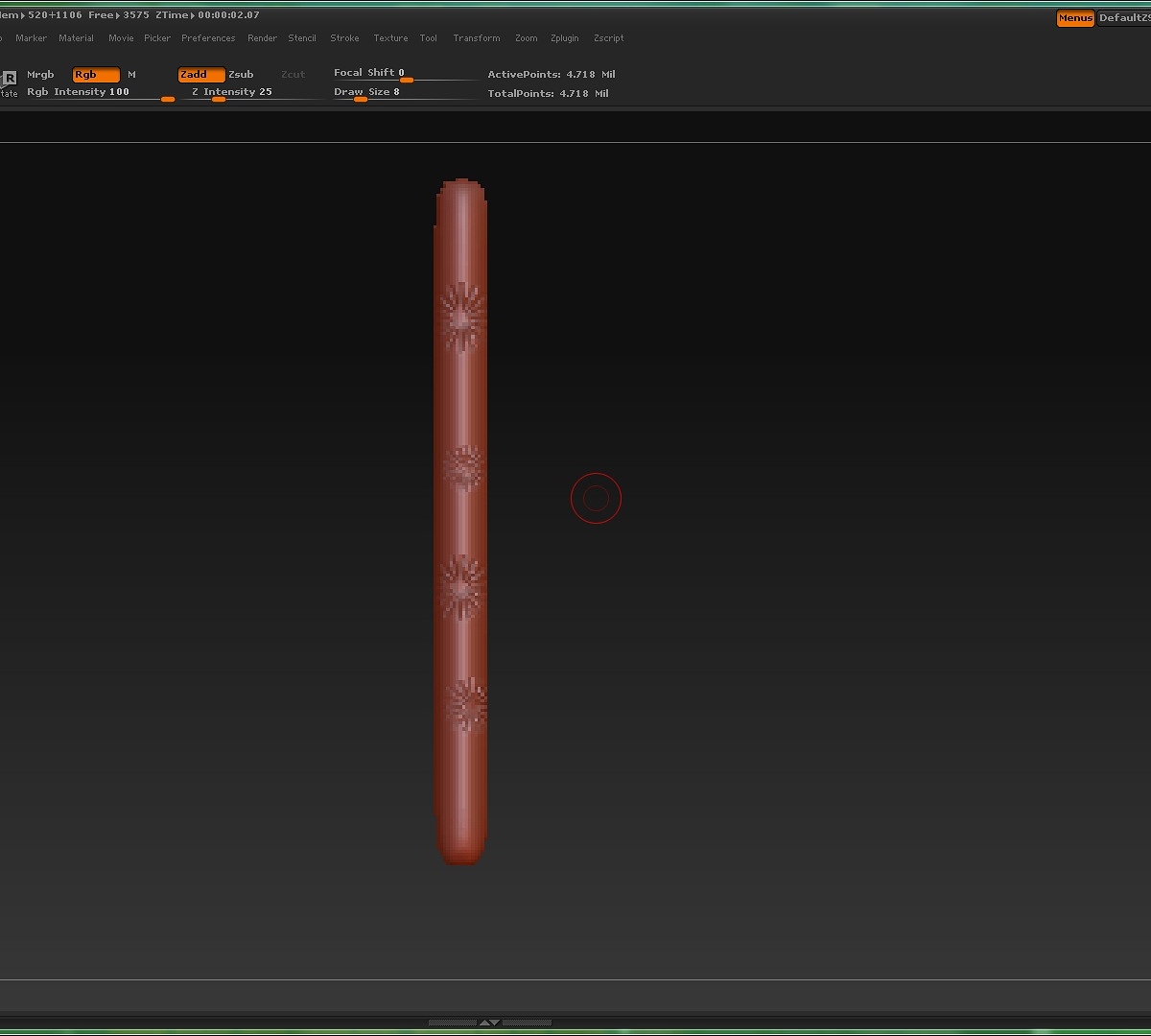Click the up arrow at bottom tray center
The height and width of the screenshot is (1036, 1151).
pyautogui.click(x=484, y=1023)
